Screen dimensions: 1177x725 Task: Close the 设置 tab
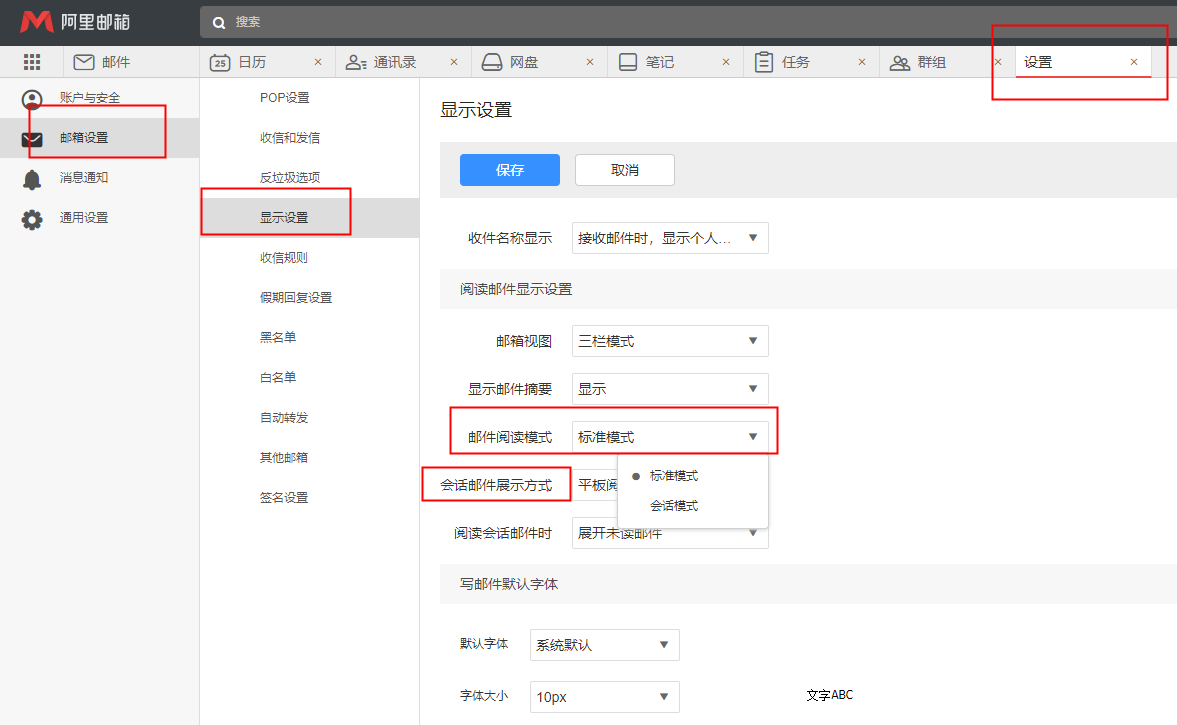(x=1133, y=62)
